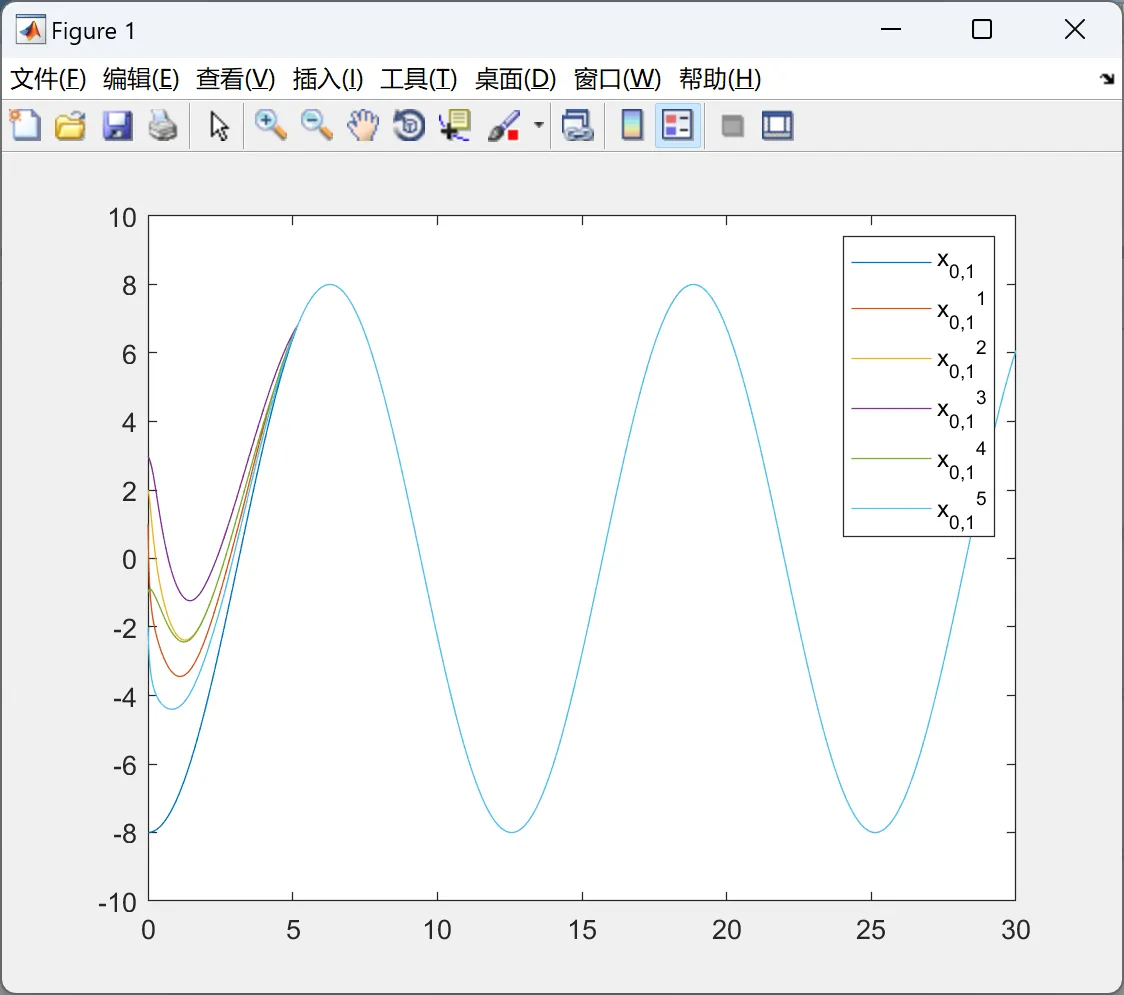The image size is (1124, 995).
Task: Toggle the Insert Colorbar button
Action: coord(632,126)
